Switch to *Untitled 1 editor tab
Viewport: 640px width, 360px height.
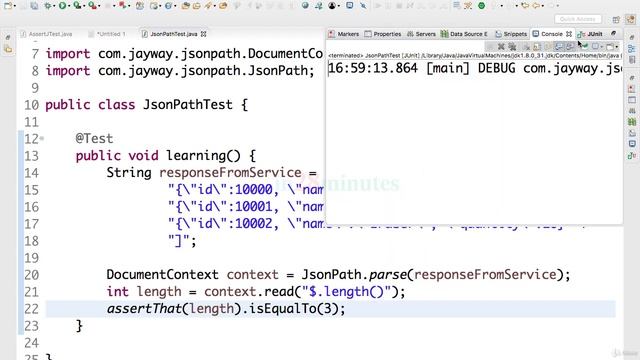pyautogui.click(x=108, y=34)
